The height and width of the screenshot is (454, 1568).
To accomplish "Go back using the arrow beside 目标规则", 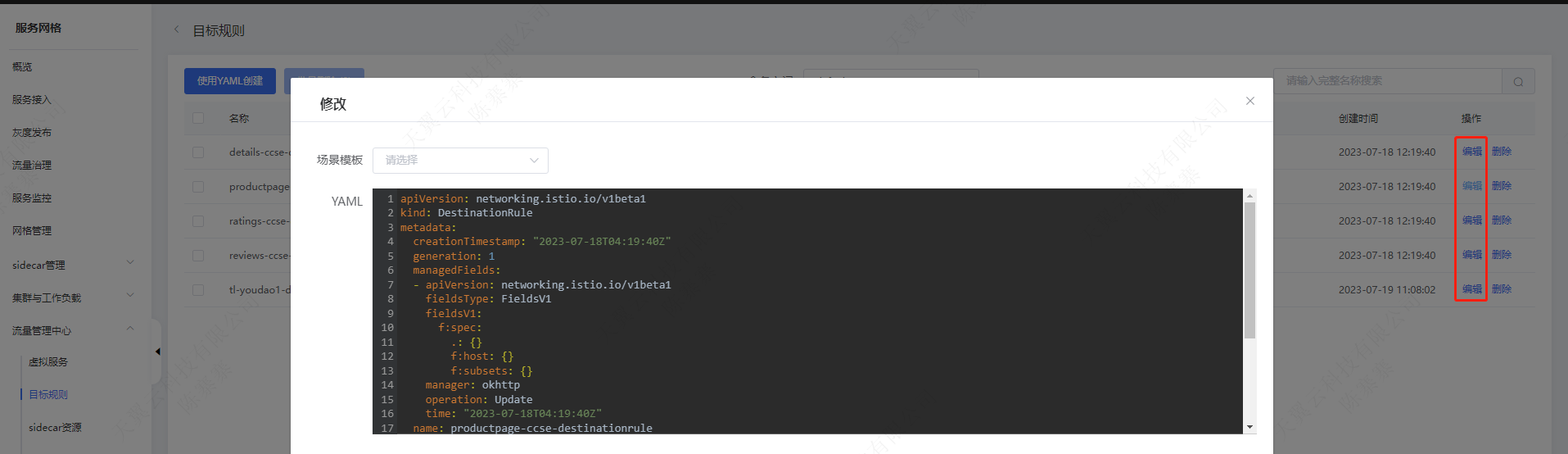I will [x=176, y=30].
